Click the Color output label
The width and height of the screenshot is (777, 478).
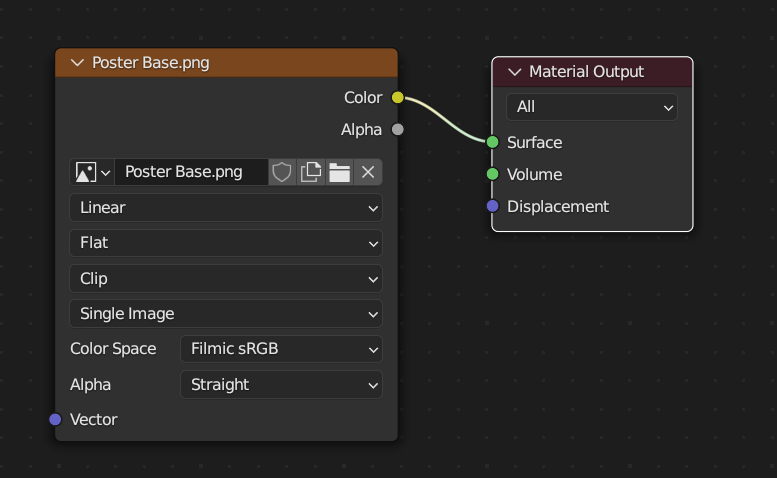click(363, 98)
